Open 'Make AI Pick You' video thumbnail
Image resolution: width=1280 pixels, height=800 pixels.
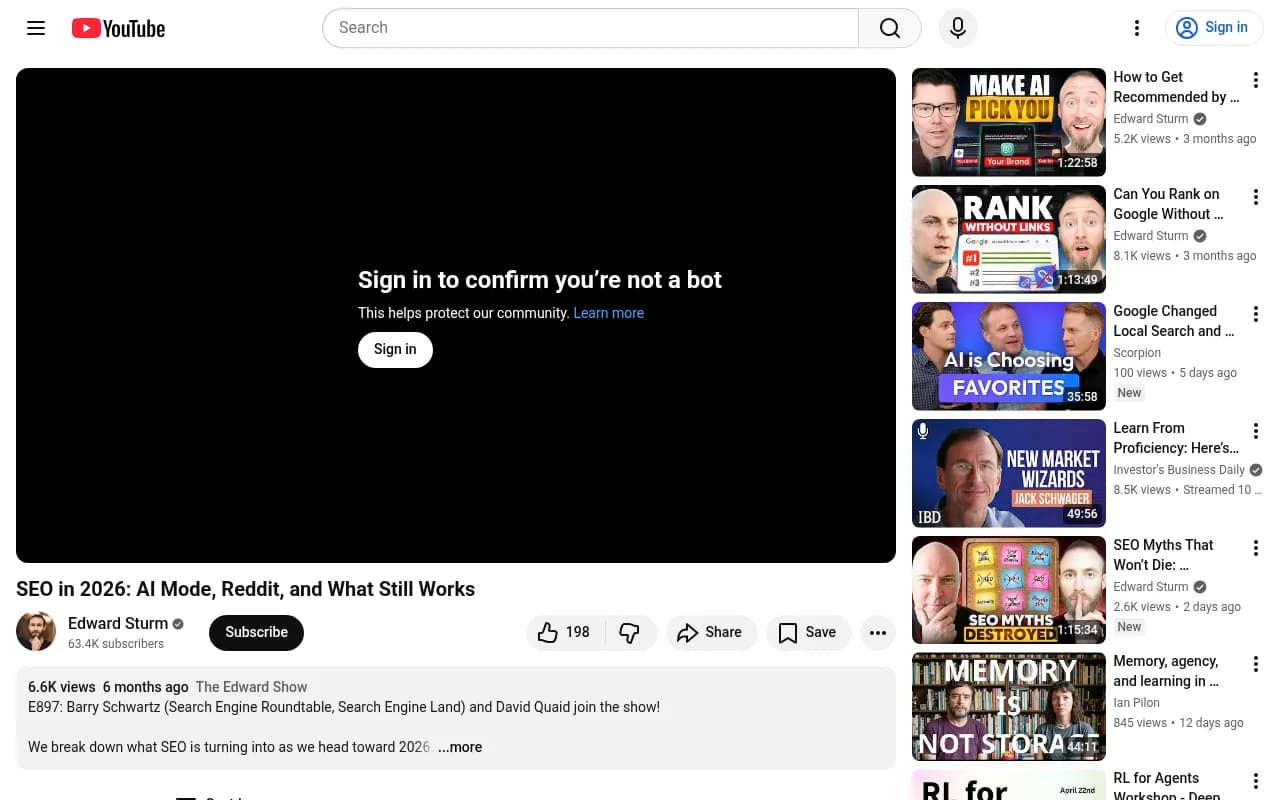[x=1009, y=122]
